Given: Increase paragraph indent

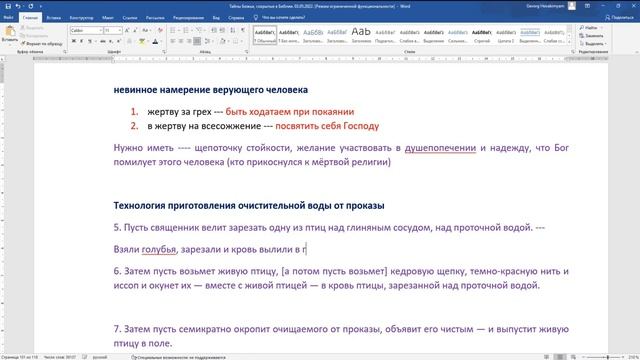Looking at the screenshot, I should click(x=222, y=31).
